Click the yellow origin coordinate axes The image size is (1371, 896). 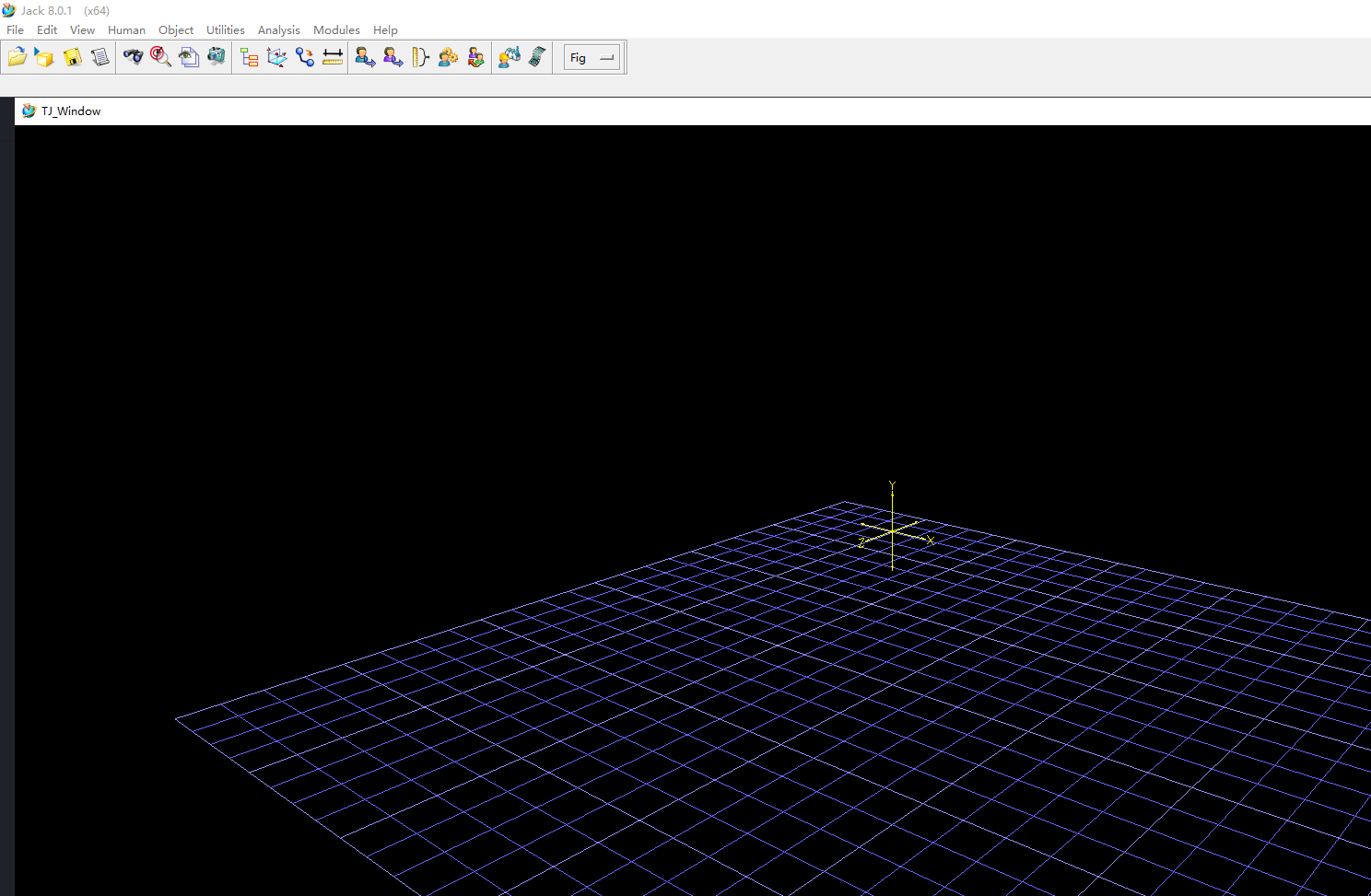pyautogui.click(x=894, y=529)
